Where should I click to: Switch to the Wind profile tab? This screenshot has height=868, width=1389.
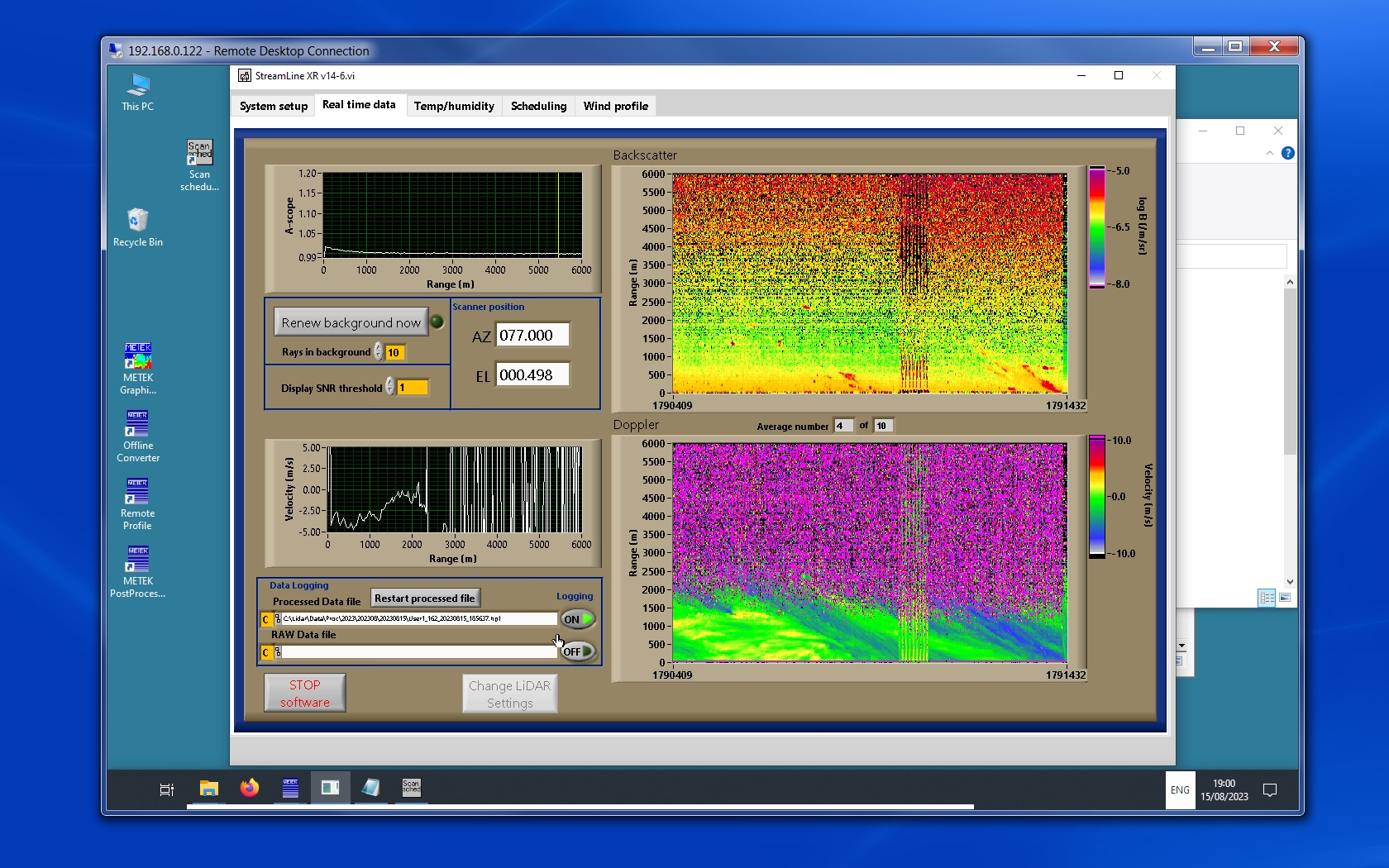coord(615,106)
